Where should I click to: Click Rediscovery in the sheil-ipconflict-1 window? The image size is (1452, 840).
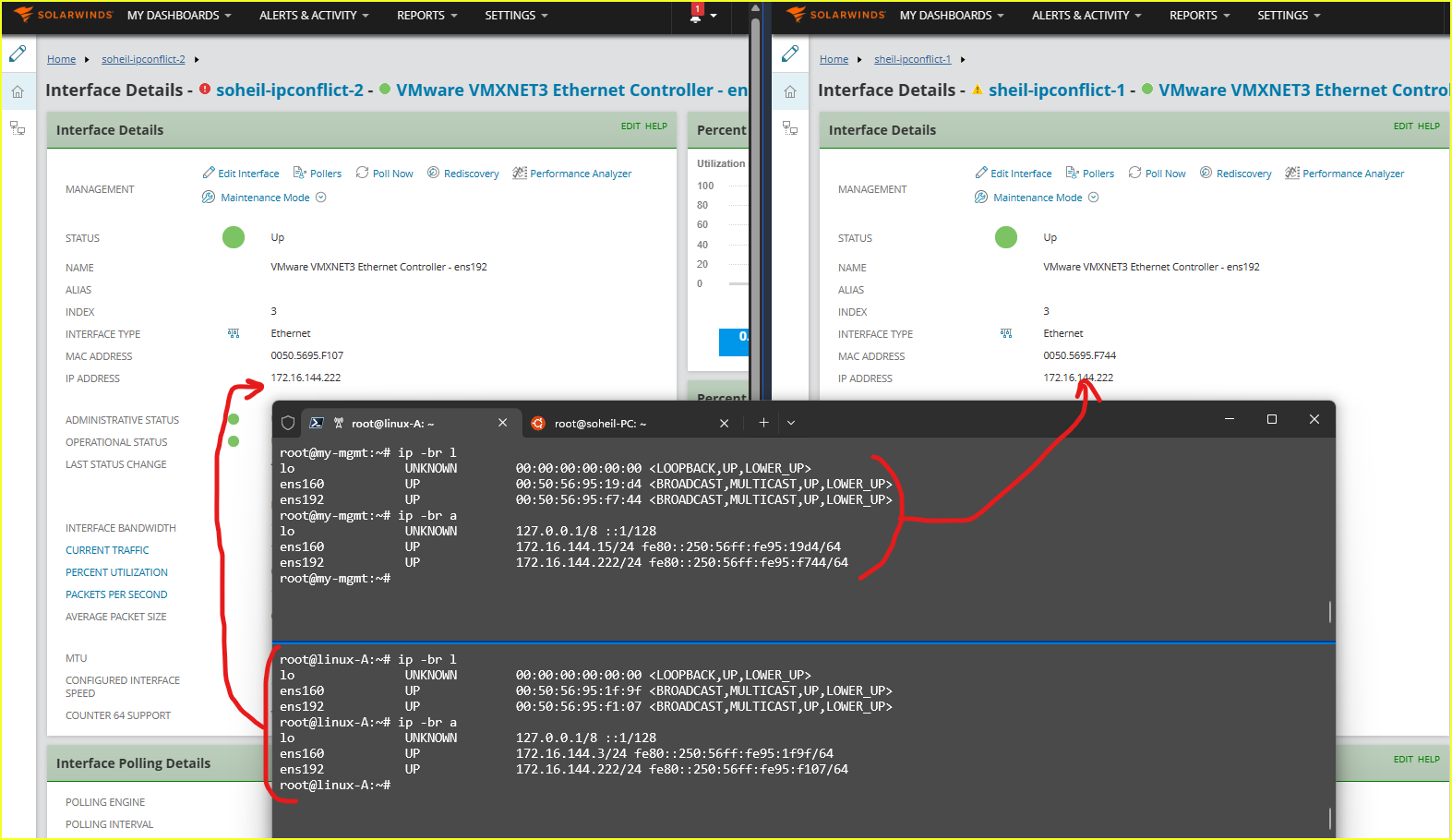point(1236,174)
